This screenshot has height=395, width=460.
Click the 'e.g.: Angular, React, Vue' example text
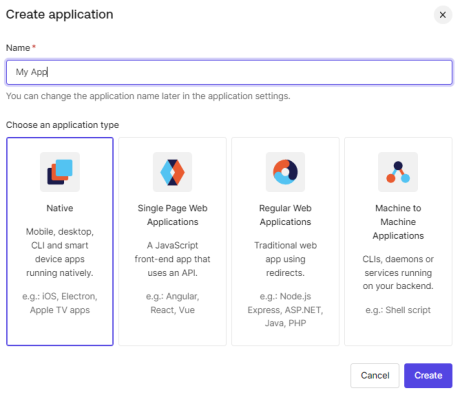point(172,303)
